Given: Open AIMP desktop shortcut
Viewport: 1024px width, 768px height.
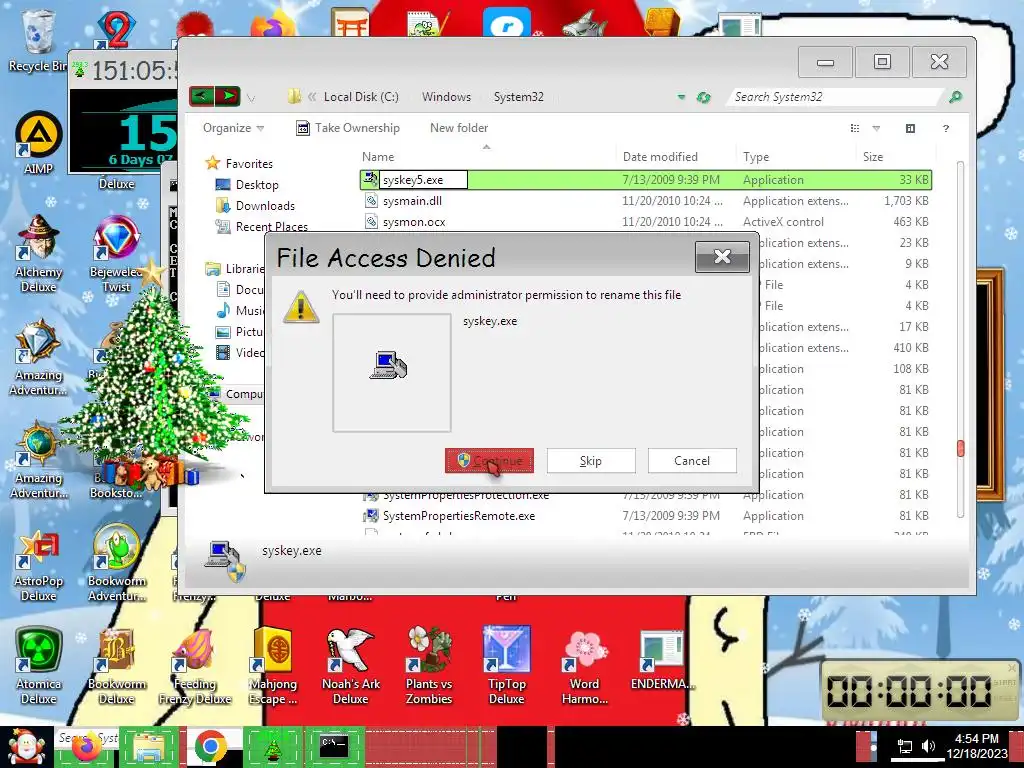Looking at the screenshot, I should [38, 144].
